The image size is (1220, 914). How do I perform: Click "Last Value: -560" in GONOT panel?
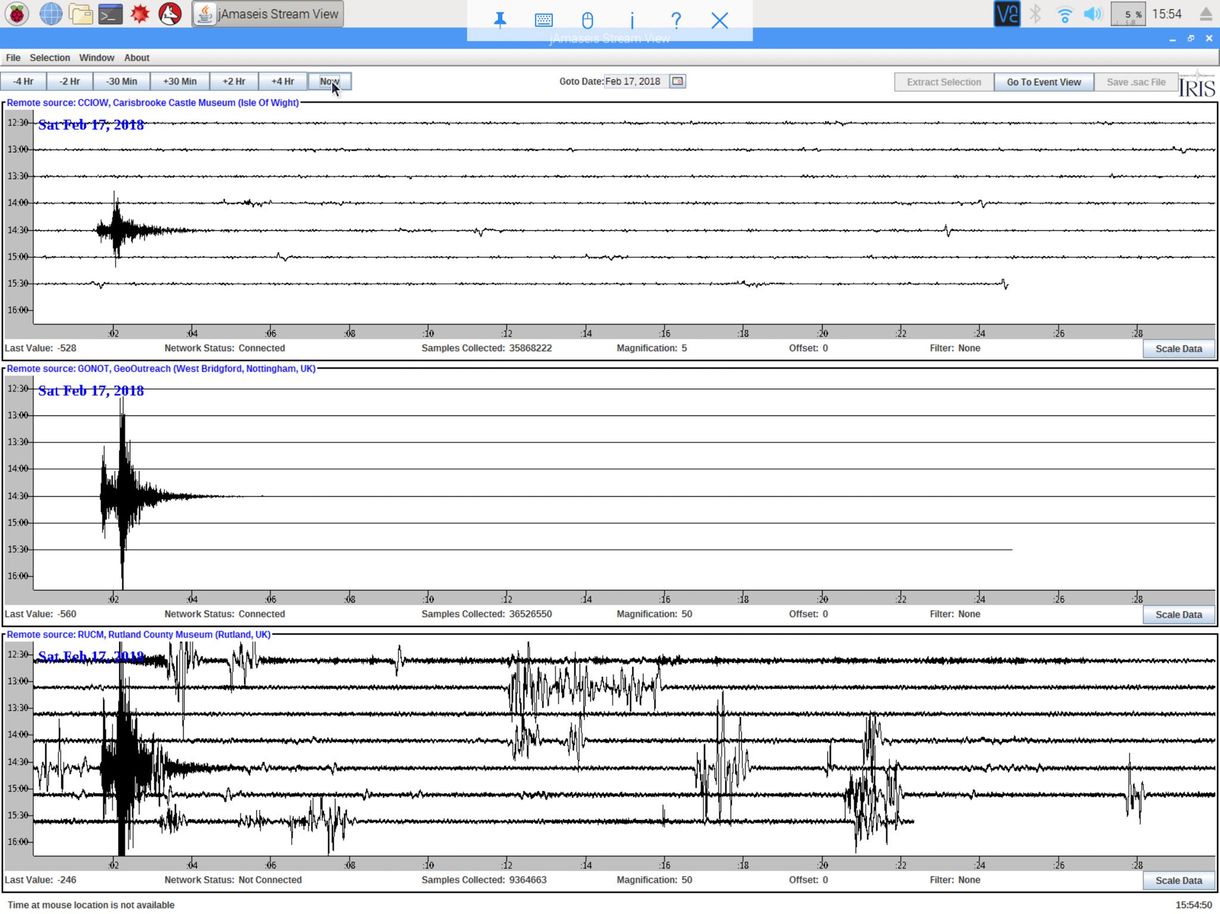(x=41, y=614)
